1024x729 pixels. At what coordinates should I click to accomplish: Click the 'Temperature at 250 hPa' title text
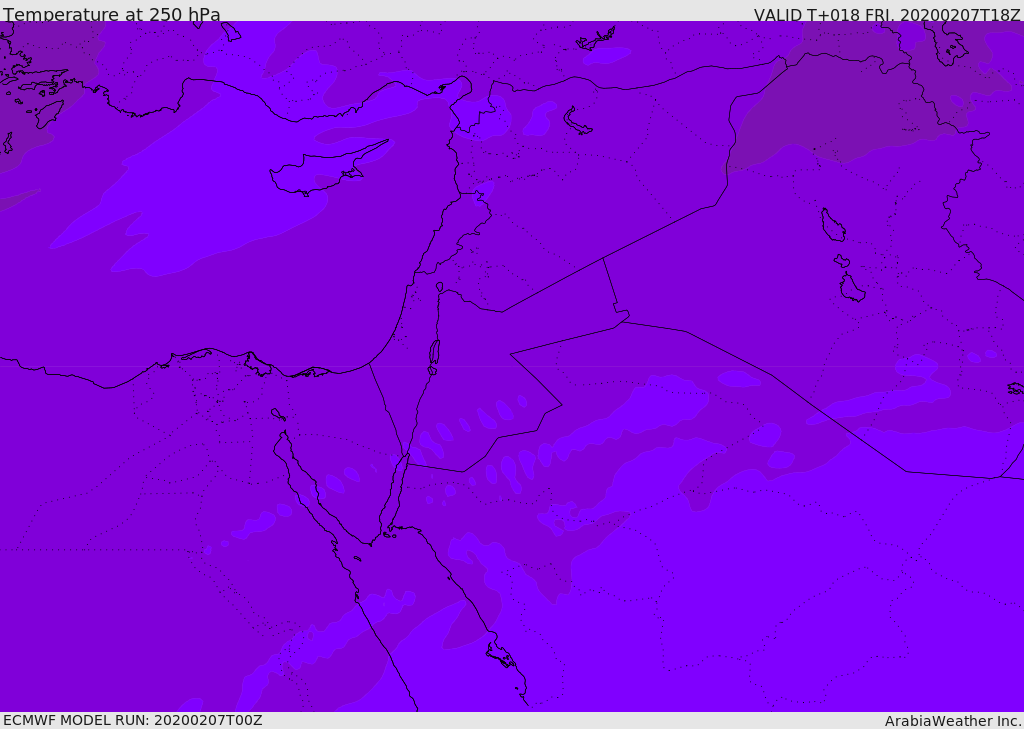click(112, 14)
